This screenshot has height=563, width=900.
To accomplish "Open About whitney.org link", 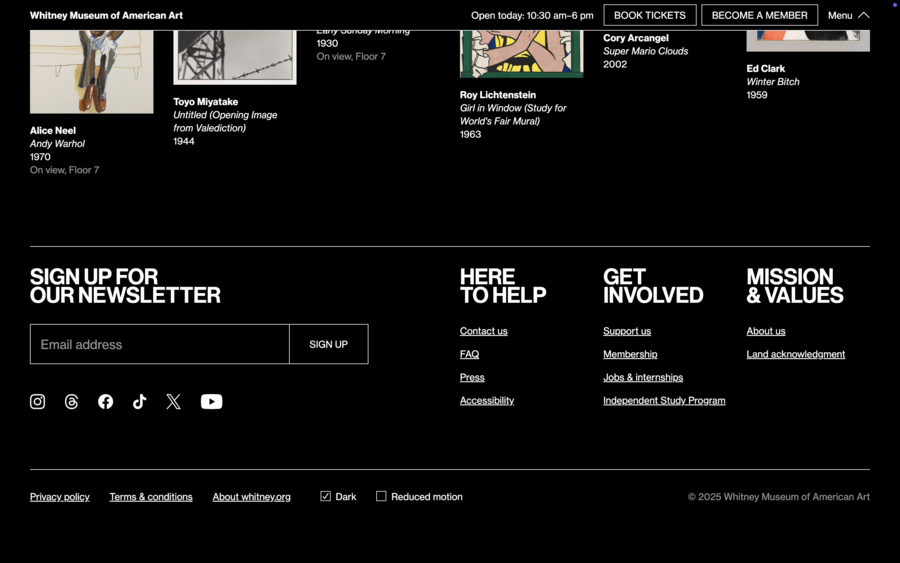I will 251,497.
